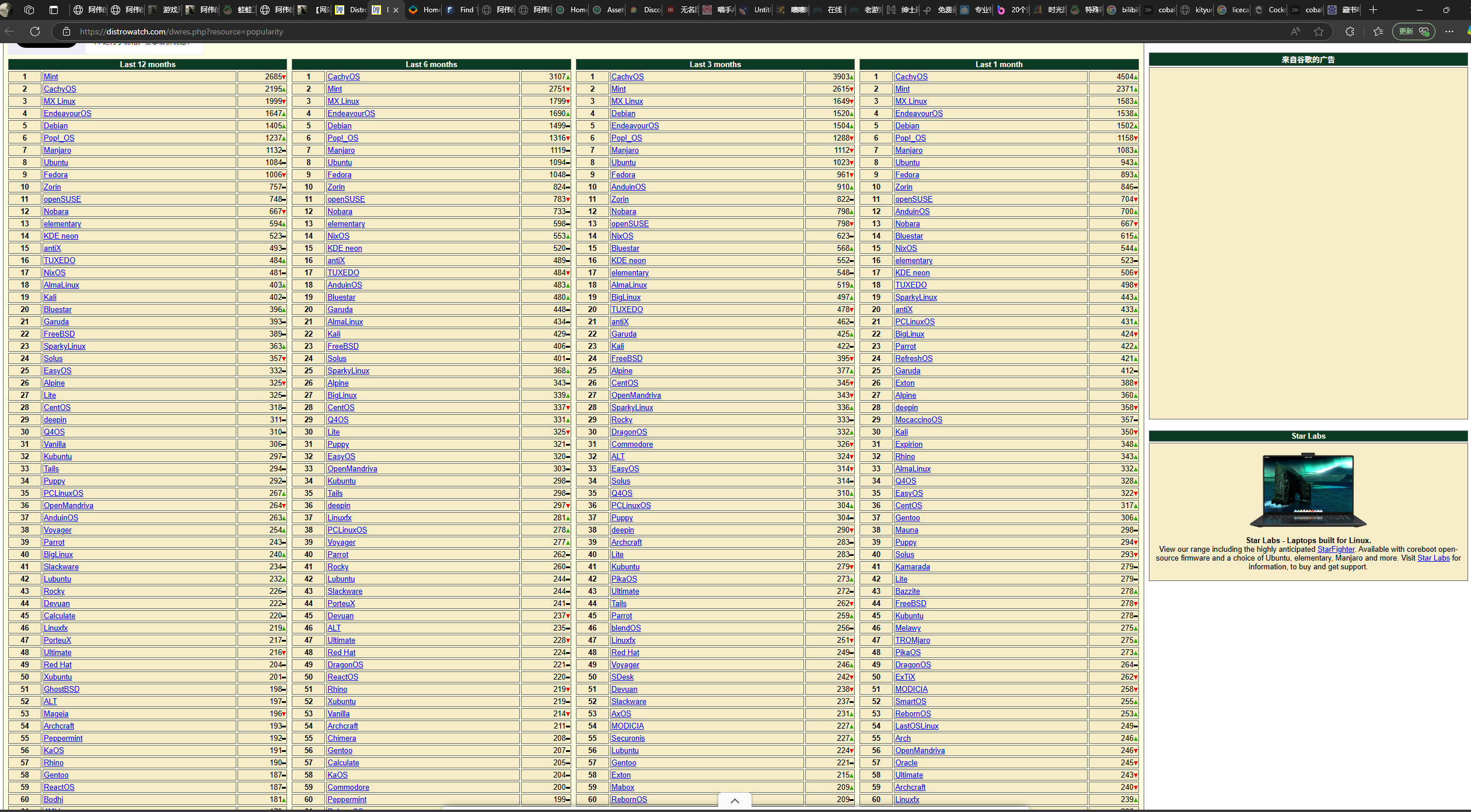The height and width of the screenshot is (812, 1471).
Task: Open the AxOS link
Action: [621, 714]
